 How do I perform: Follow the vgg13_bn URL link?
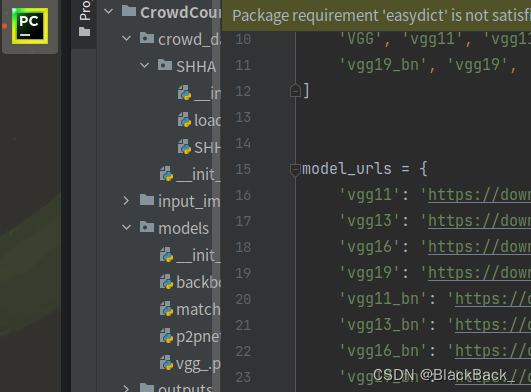point(493,325)
